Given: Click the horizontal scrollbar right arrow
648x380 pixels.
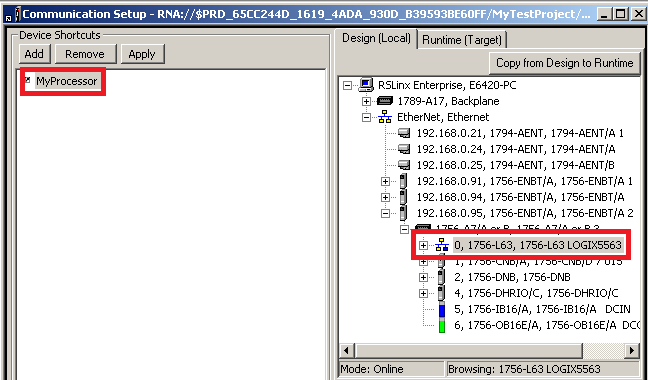Looking at the screenshot, I should pyautogui.click(x=631, y=351).
